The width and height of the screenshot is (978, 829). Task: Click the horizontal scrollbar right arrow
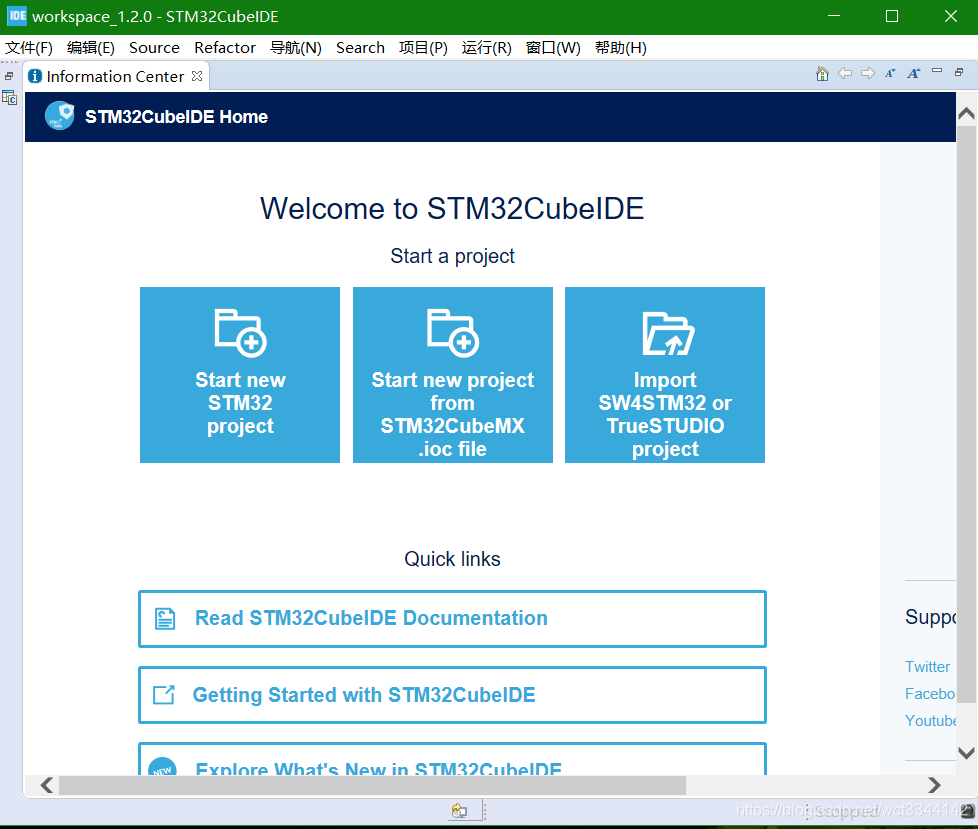(x=934, y=785)
